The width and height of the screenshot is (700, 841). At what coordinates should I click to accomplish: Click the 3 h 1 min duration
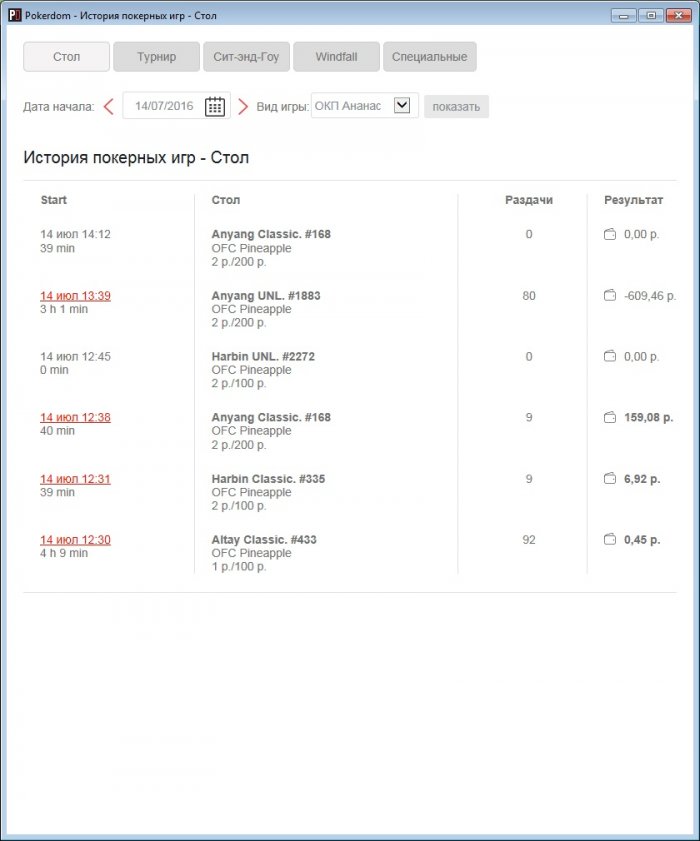tap(64, 309)
